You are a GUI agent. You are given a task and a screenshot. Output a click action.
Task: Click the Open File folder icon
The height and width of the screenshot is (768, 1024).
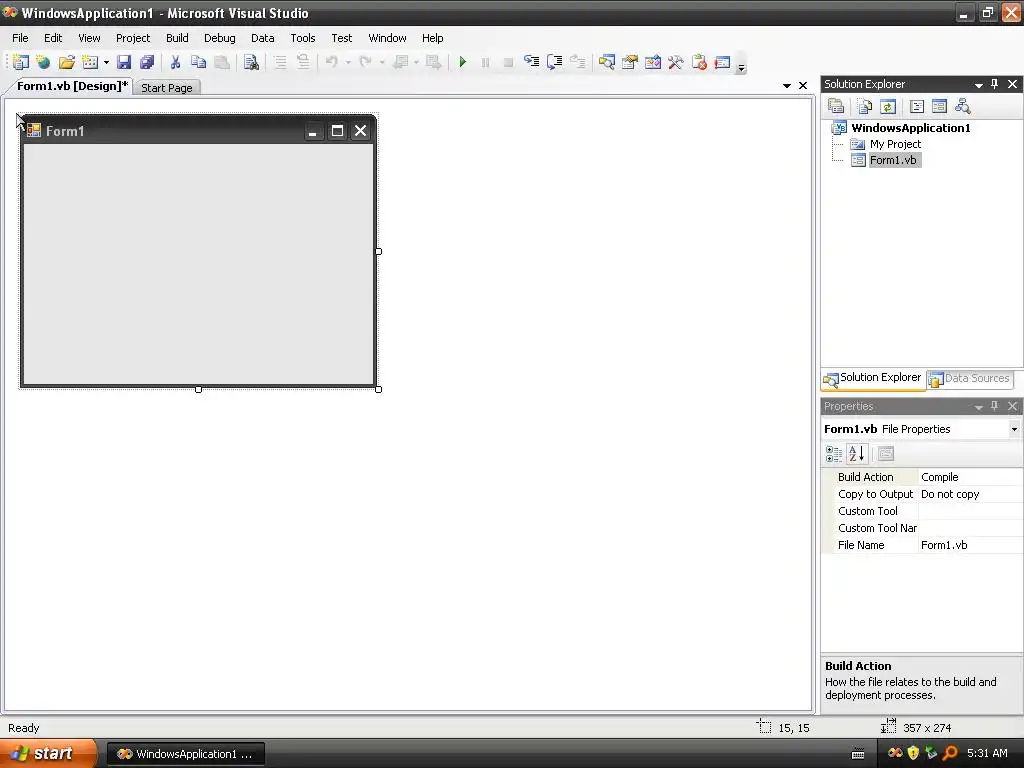click(67, 62)
